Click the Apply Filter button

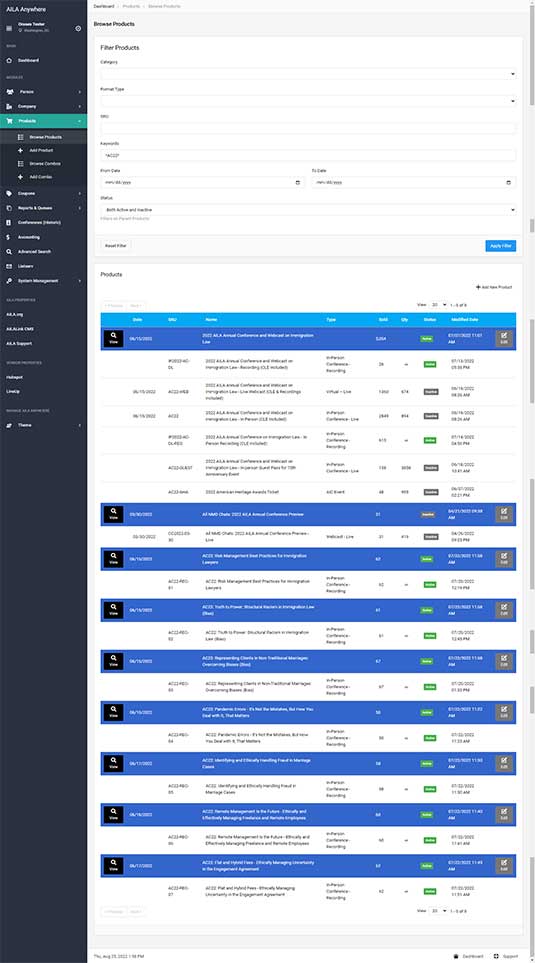pos(501,246)
